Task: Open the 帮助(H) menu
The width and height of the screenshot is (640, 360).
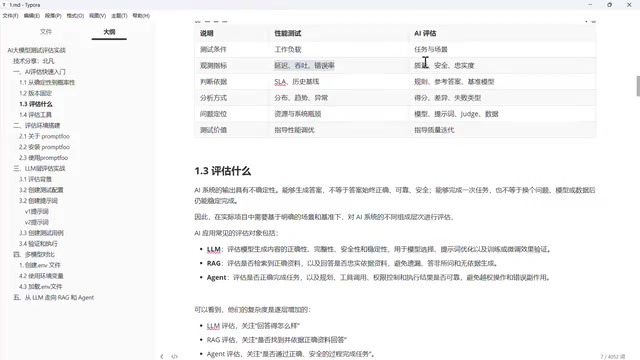Action: [141, 16]
